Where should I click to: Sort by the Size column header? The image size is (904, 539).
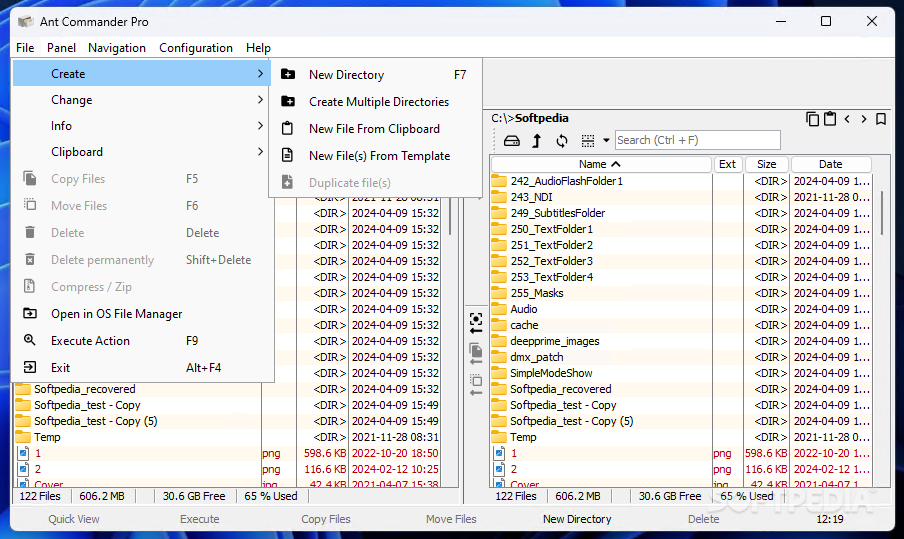coord(766,164)
